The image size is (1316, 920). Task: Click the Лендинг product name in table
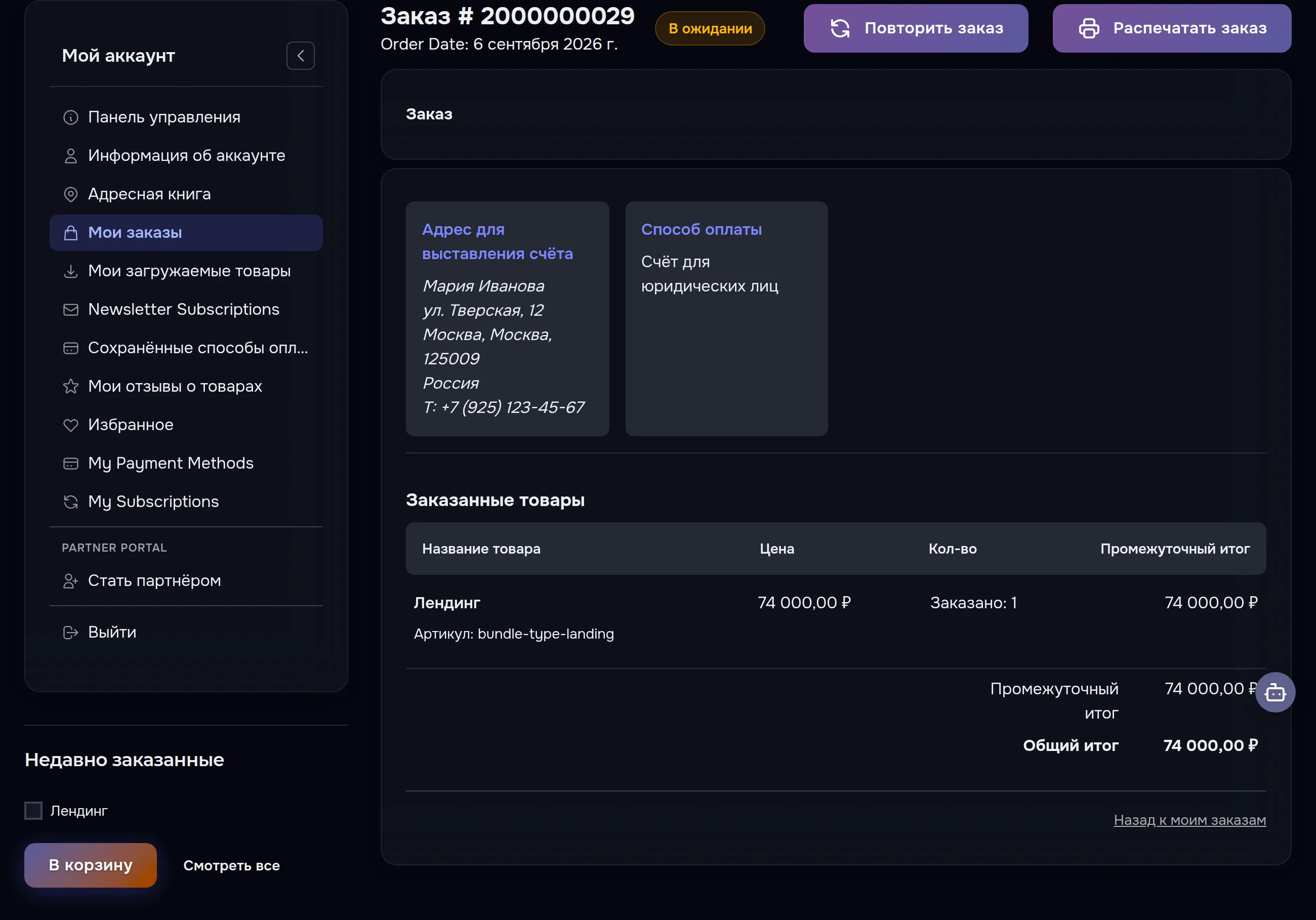tap(447, 603)
